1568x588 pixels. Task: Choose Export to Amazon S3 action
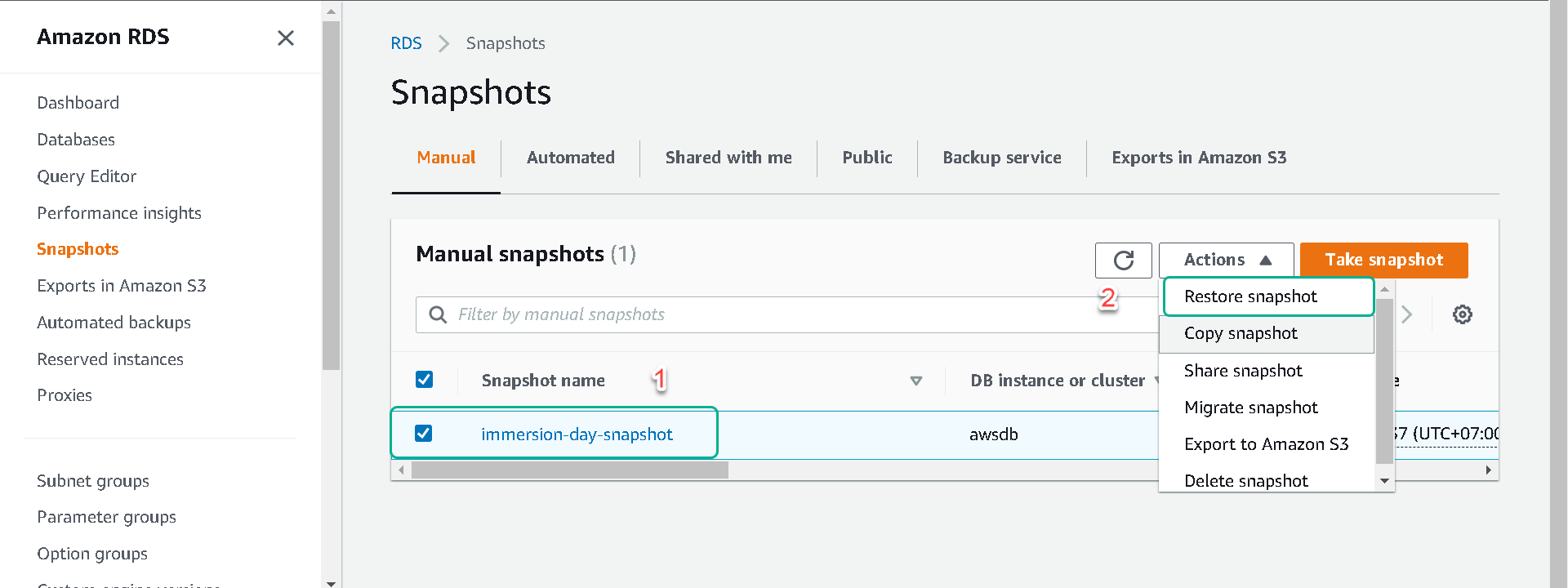pyautogui.click(x=1266, y=444)
